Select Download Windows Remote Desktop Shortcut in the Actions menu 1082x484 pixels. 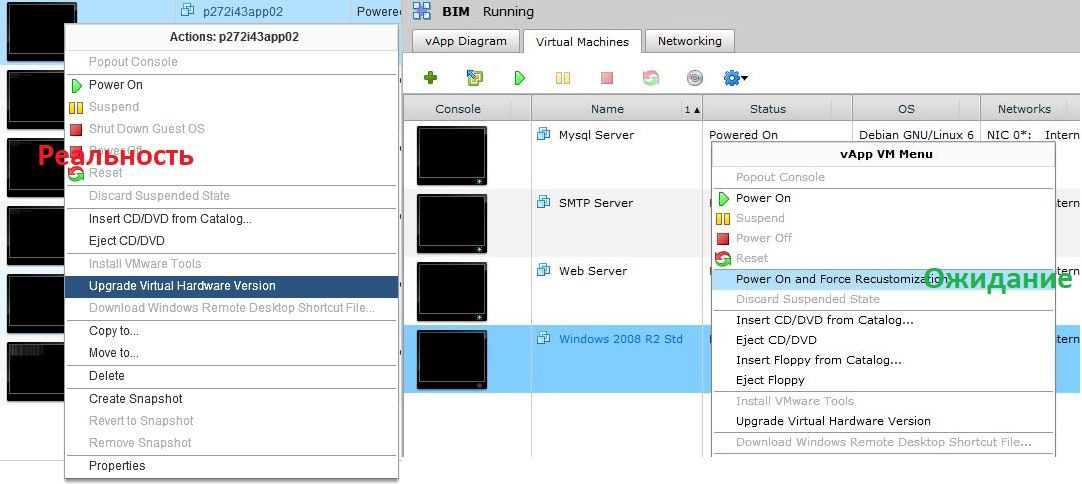(231, 308)
